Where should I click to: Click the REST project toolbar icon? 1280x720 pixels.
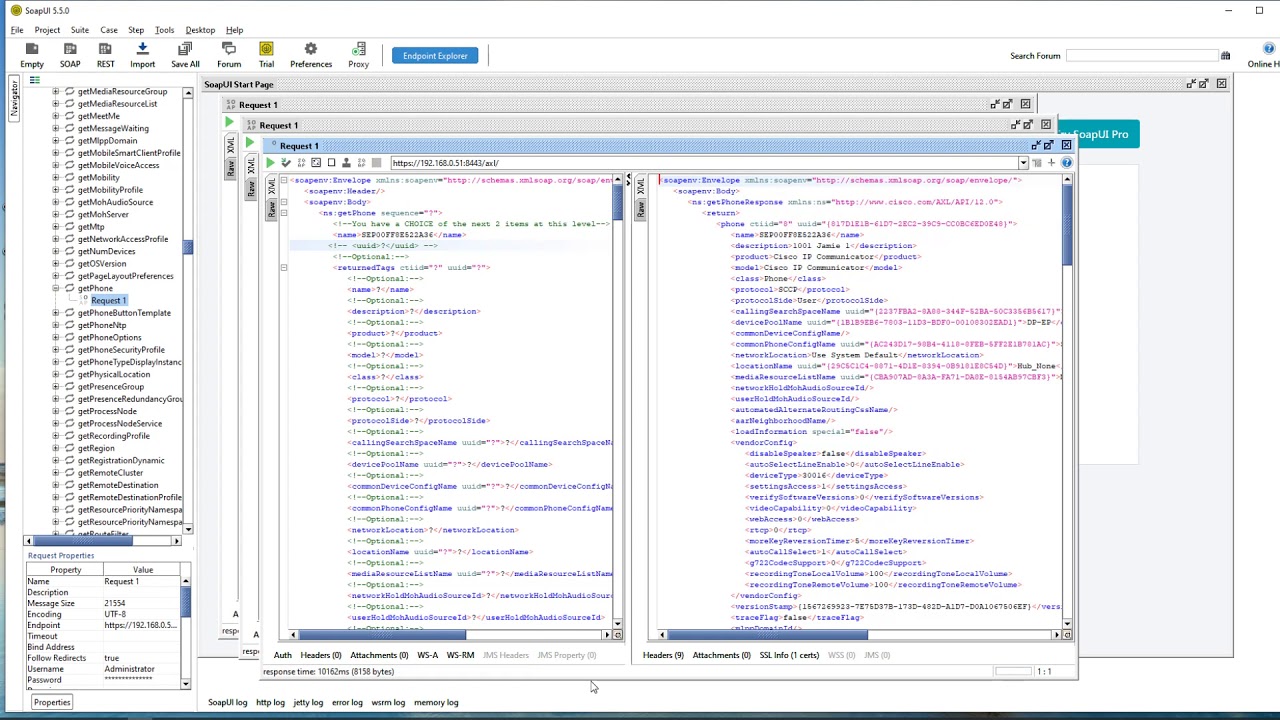click(x=105, y=55)
